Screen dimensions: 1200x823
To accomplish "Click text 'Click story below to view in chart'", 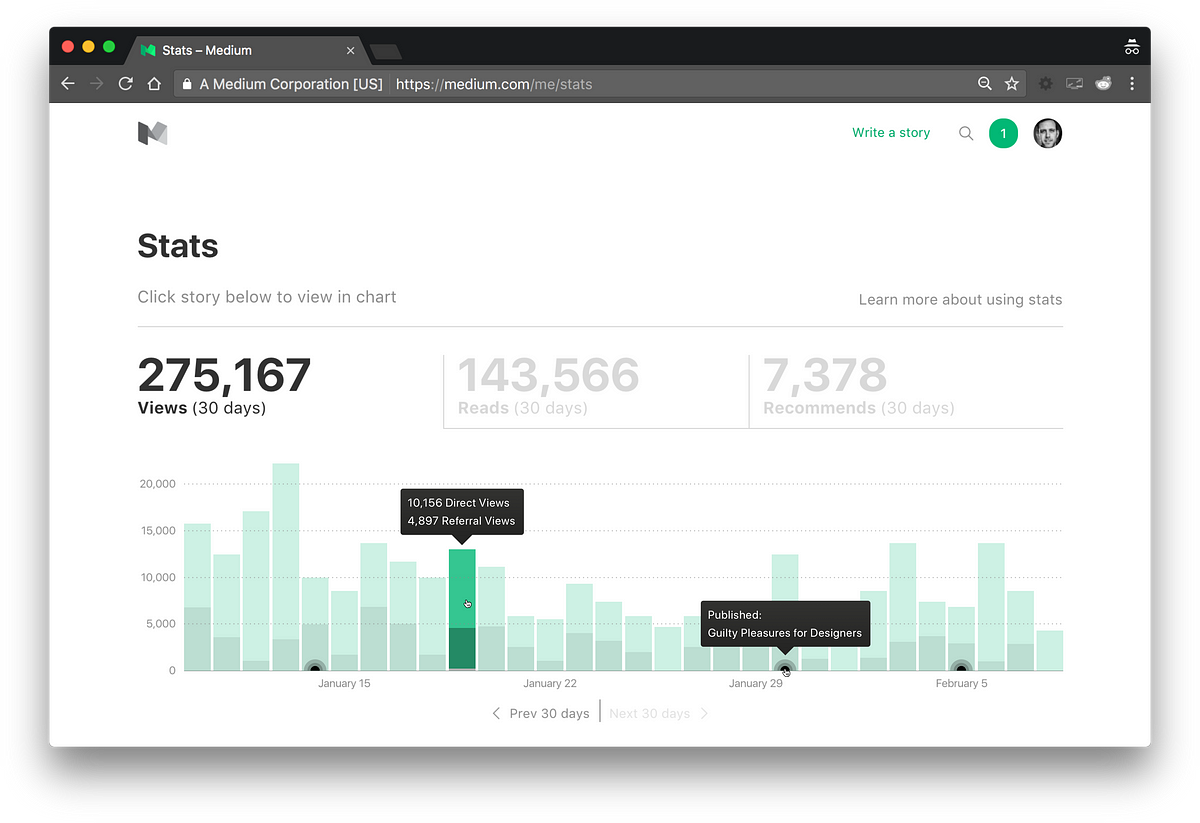I will [x=267, y=297].
